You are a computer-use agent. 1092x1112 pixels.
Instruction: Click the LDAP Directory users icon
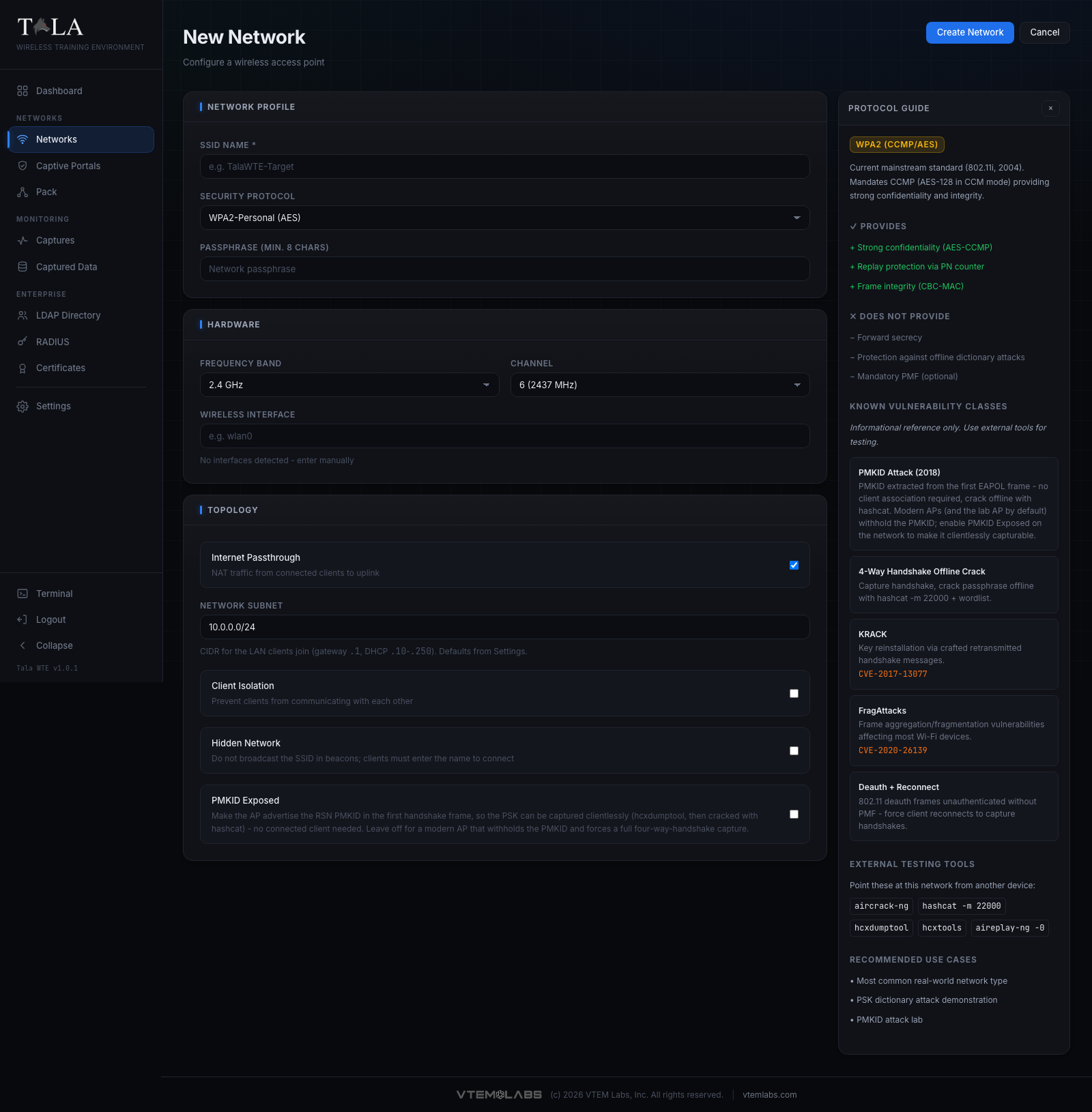(x=23, y=315)
